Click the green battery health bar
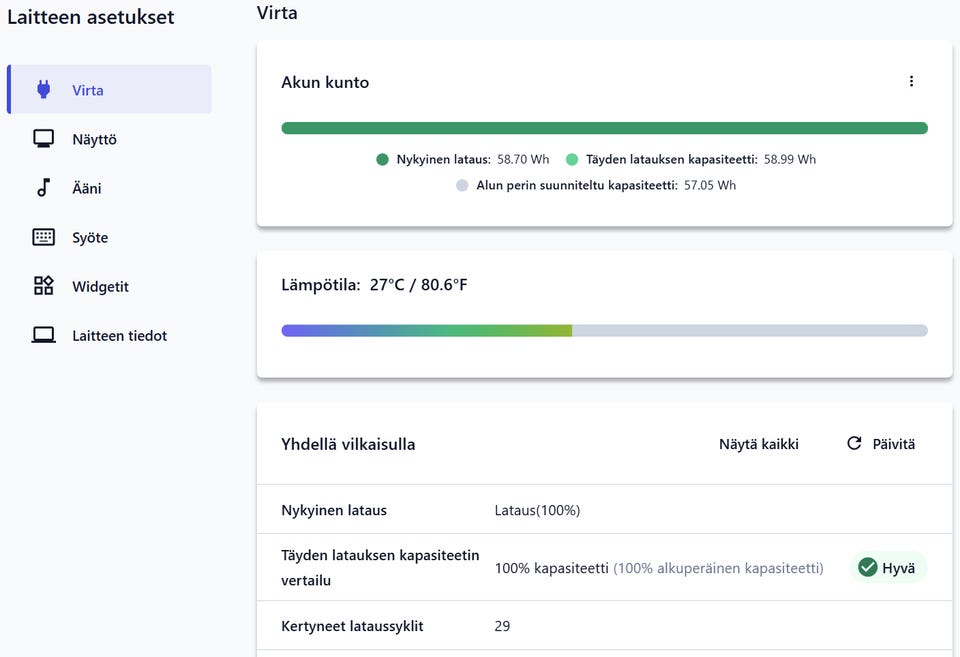This screenshot has width=960, height=657. click(604, 128)
